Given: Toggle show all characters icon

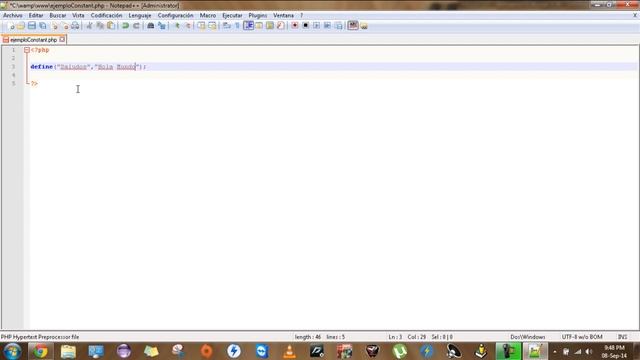Looking at the screenshot, I should coord(238,26).
